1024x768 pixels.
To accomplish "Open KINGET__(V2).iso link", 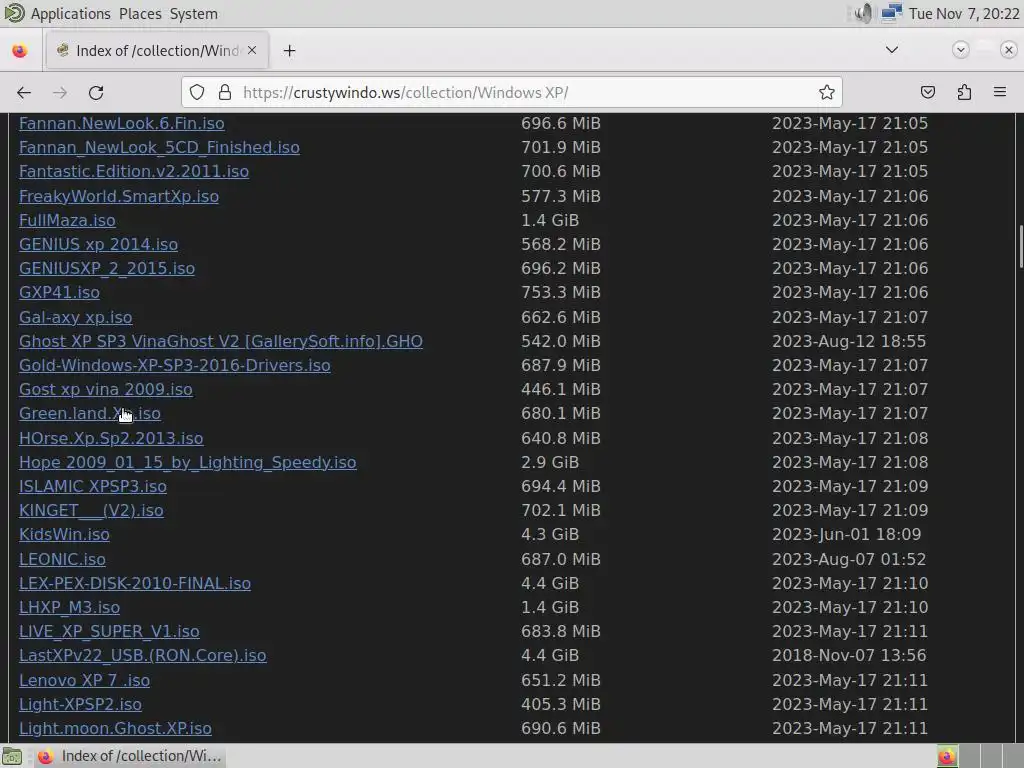I will click(91, 511).
